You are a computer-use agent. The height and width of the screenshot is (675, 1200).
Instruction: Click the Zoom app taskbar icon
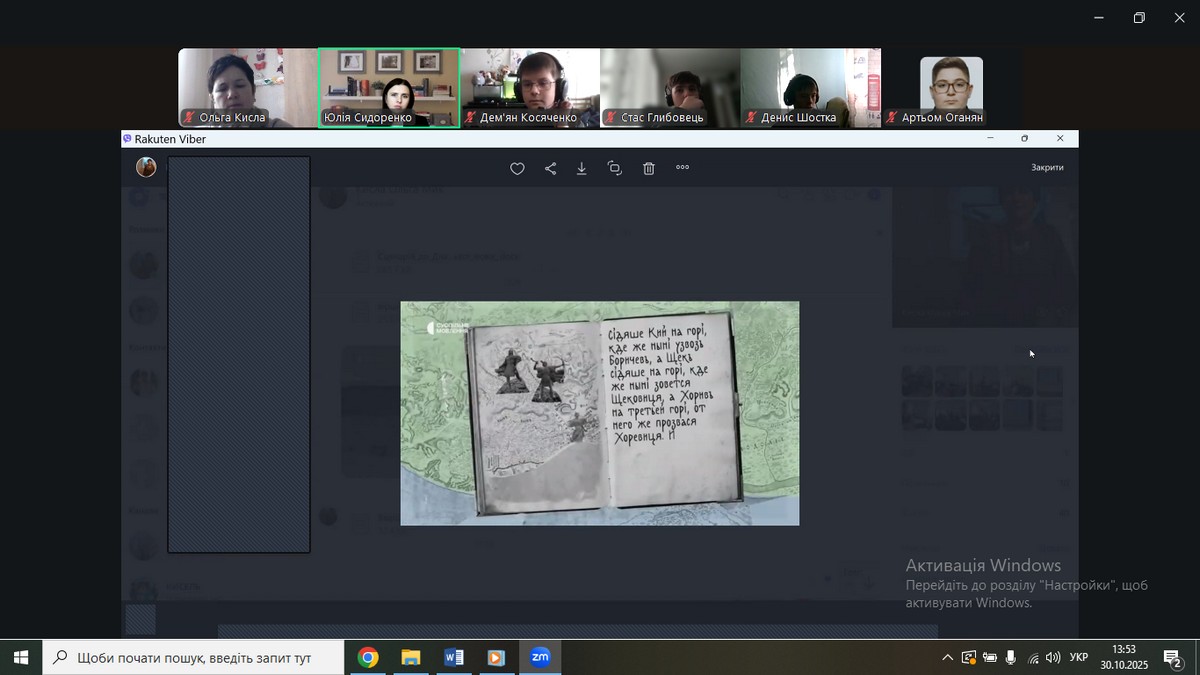click(540, 657)
